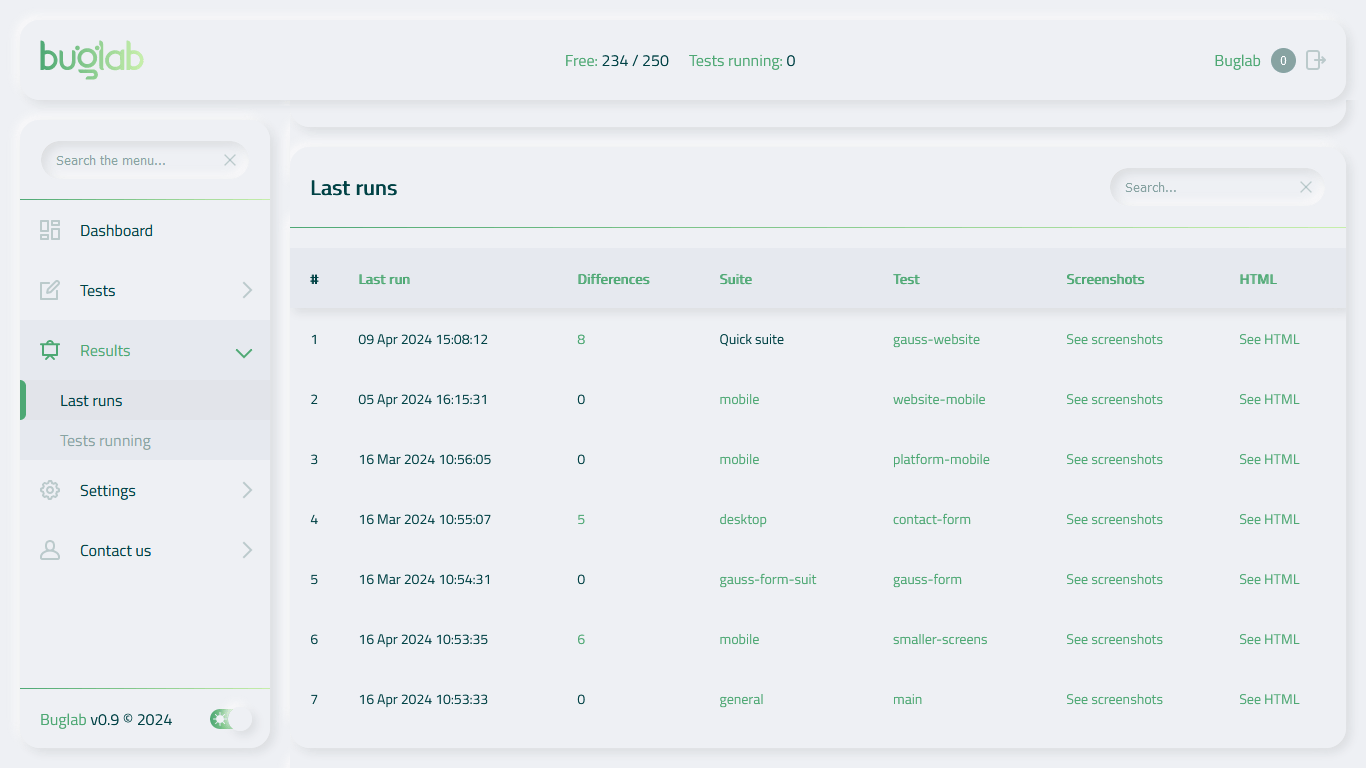Click the Buglab username link
The height and width of the screenshot is (768, 1366).
coord(1237,61)
